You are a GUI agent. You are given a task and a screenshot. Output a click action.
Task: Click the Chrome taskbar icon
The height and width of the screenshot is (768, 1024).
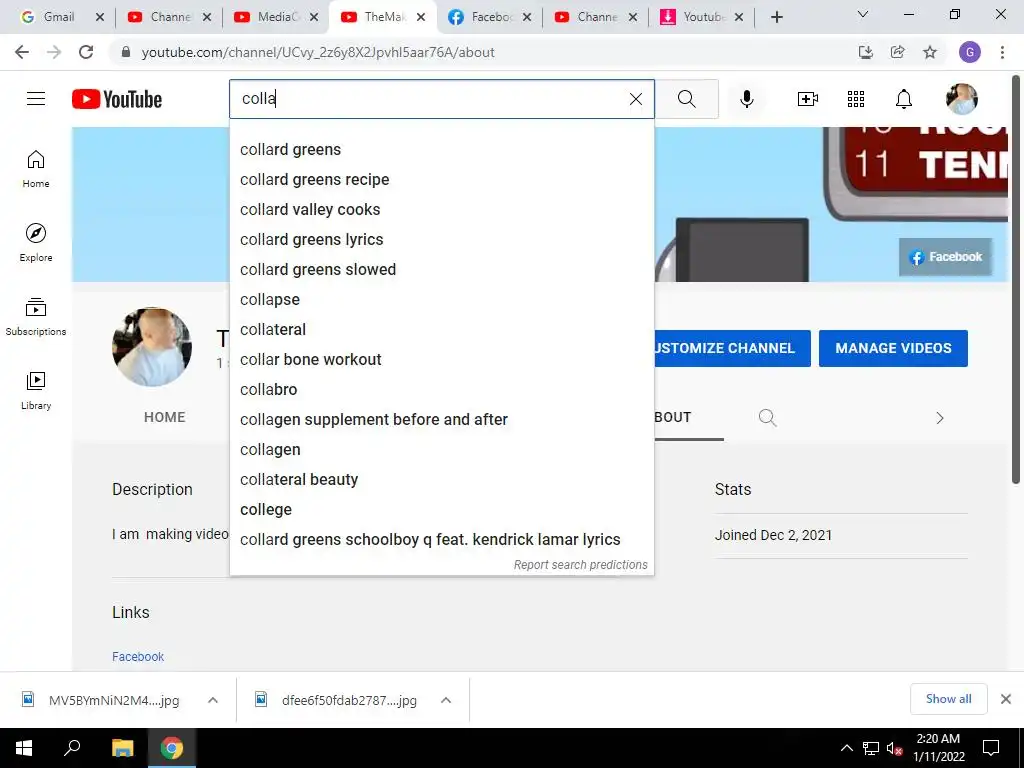click(172, 748)
